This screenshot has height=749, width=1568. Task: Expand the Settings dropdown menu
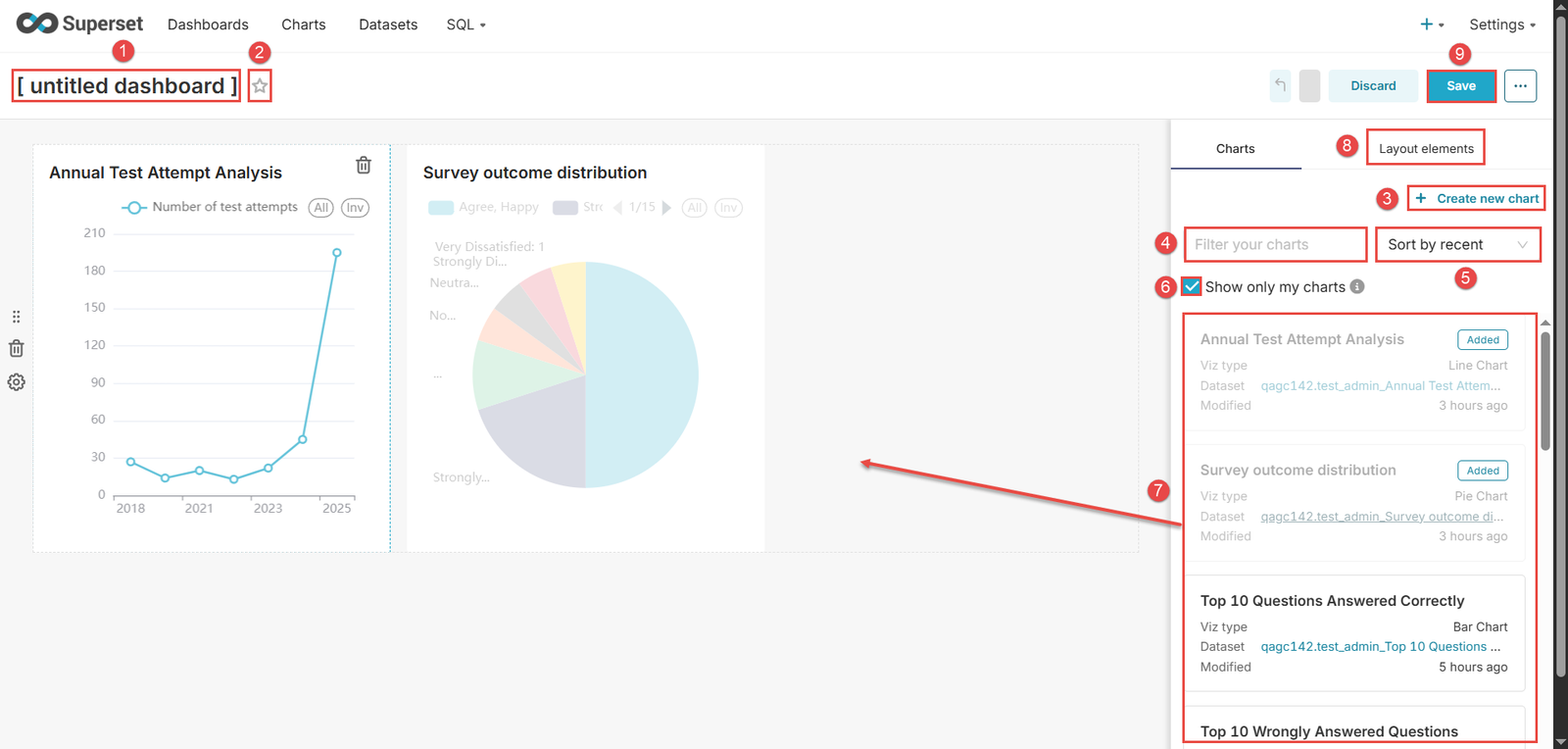(1501, 25)
